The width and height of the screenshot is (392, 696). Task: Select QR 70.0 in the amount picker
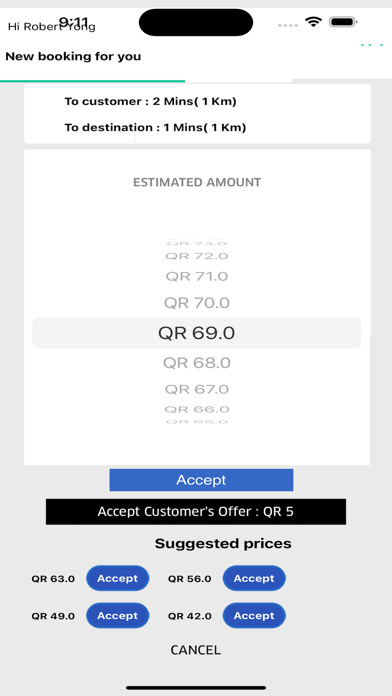pos(197,303)
